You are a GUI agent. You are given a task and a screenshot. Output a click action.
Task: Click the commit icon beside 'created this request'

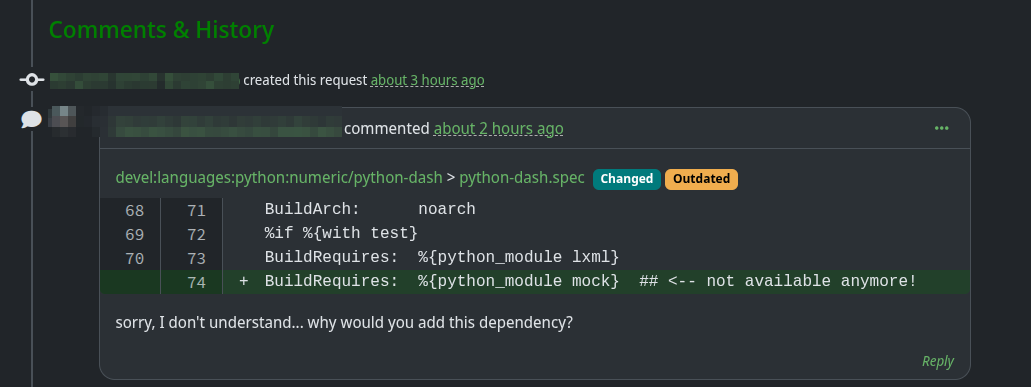click(x=32, y=80)
